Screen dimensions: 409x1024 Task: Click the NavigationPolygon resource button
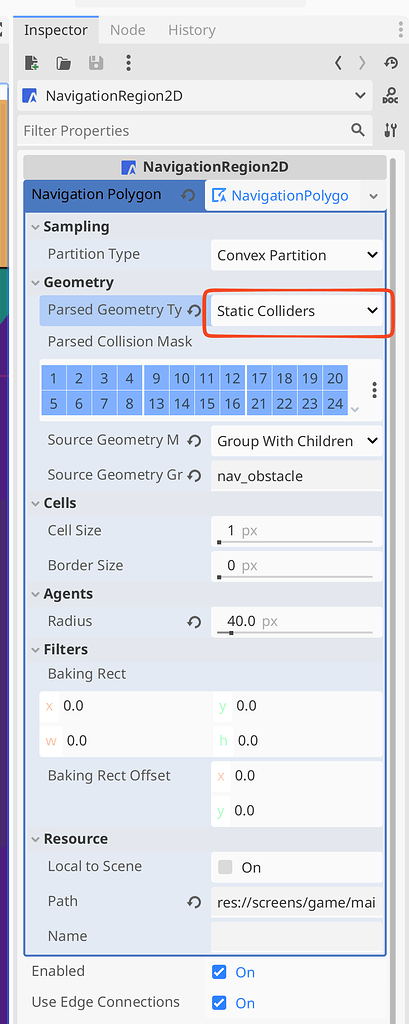[x=284, y=196]
